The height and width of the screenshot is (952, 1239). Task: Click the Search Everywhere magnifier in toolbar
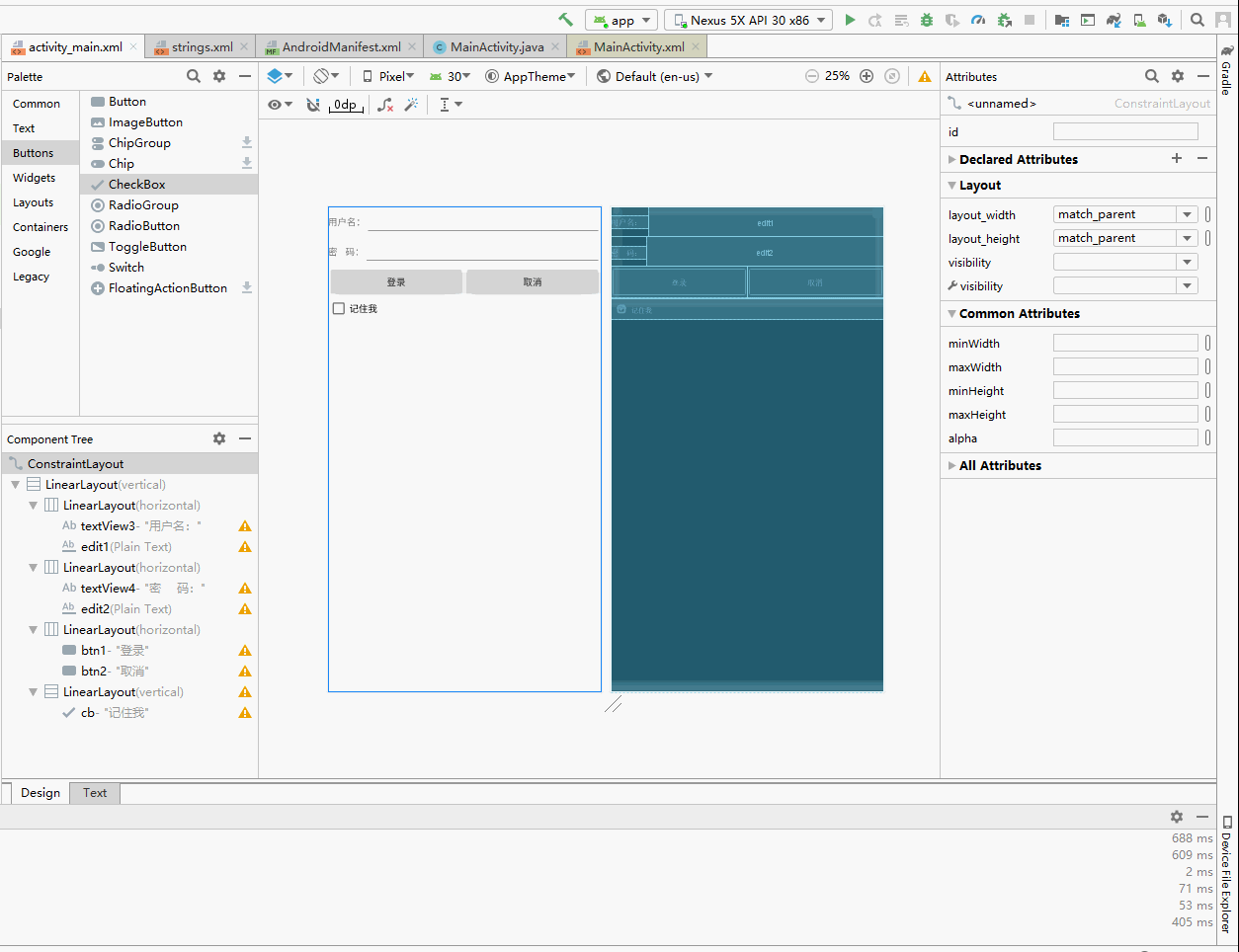pyautogui.click(x=1198, y=20)
